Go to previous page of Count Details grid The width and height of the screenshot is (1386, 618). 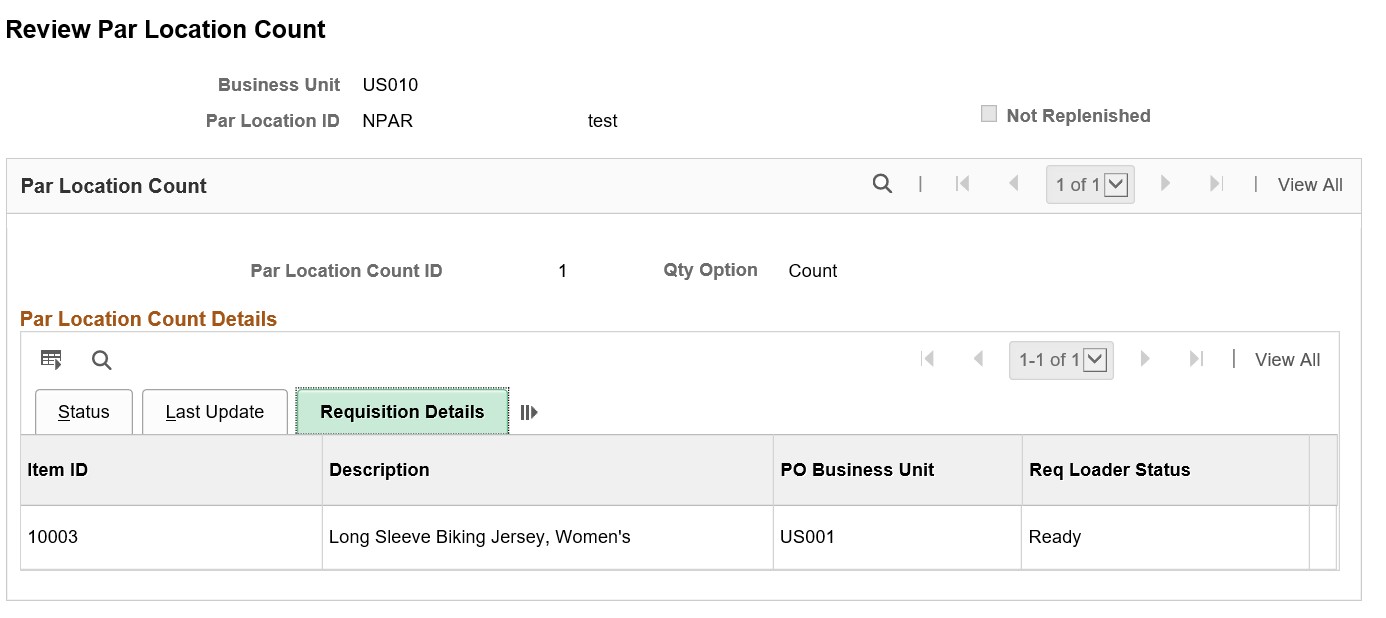978,359
